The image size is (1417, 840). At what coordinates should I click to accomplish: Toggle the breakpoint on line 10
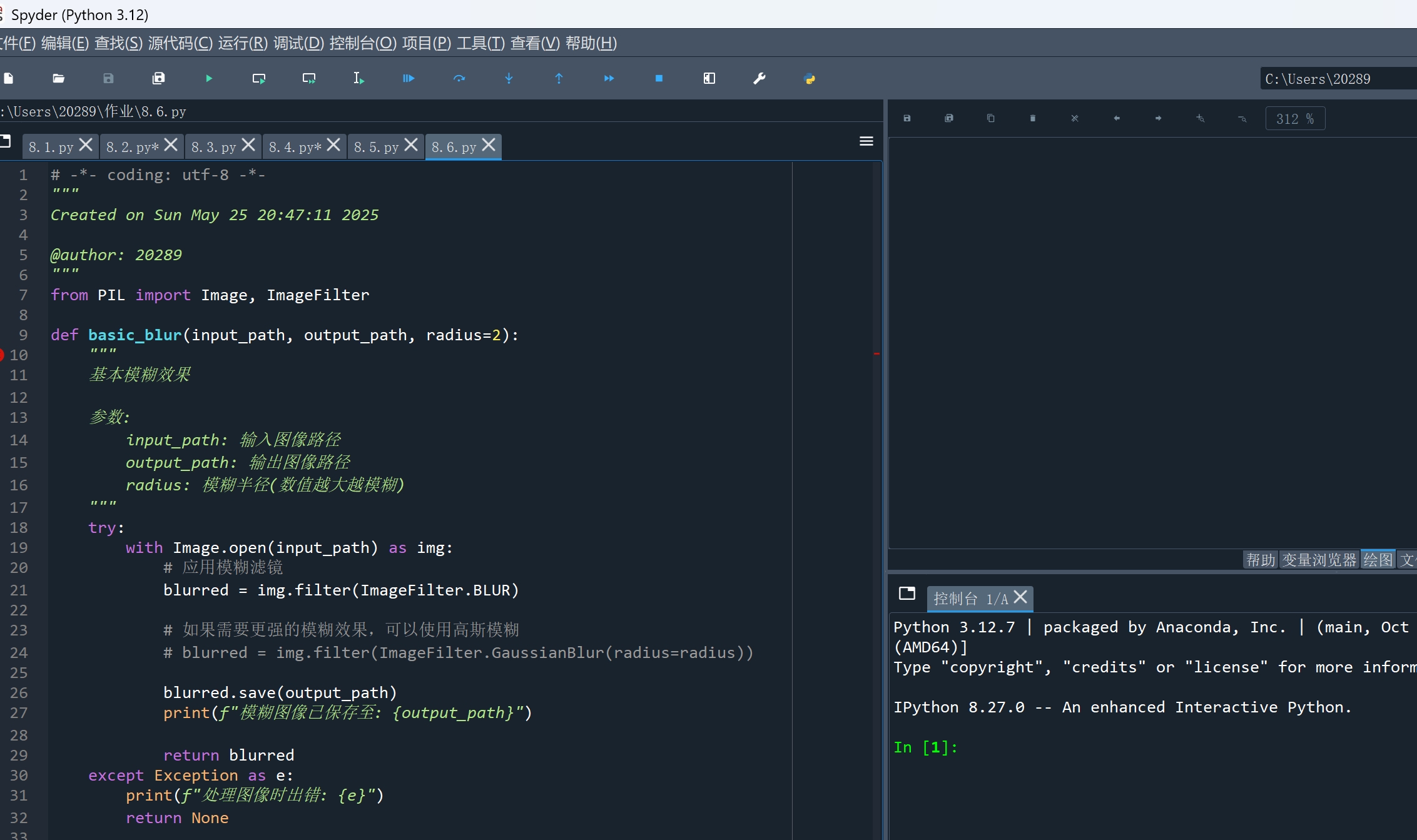click(2, 355)
